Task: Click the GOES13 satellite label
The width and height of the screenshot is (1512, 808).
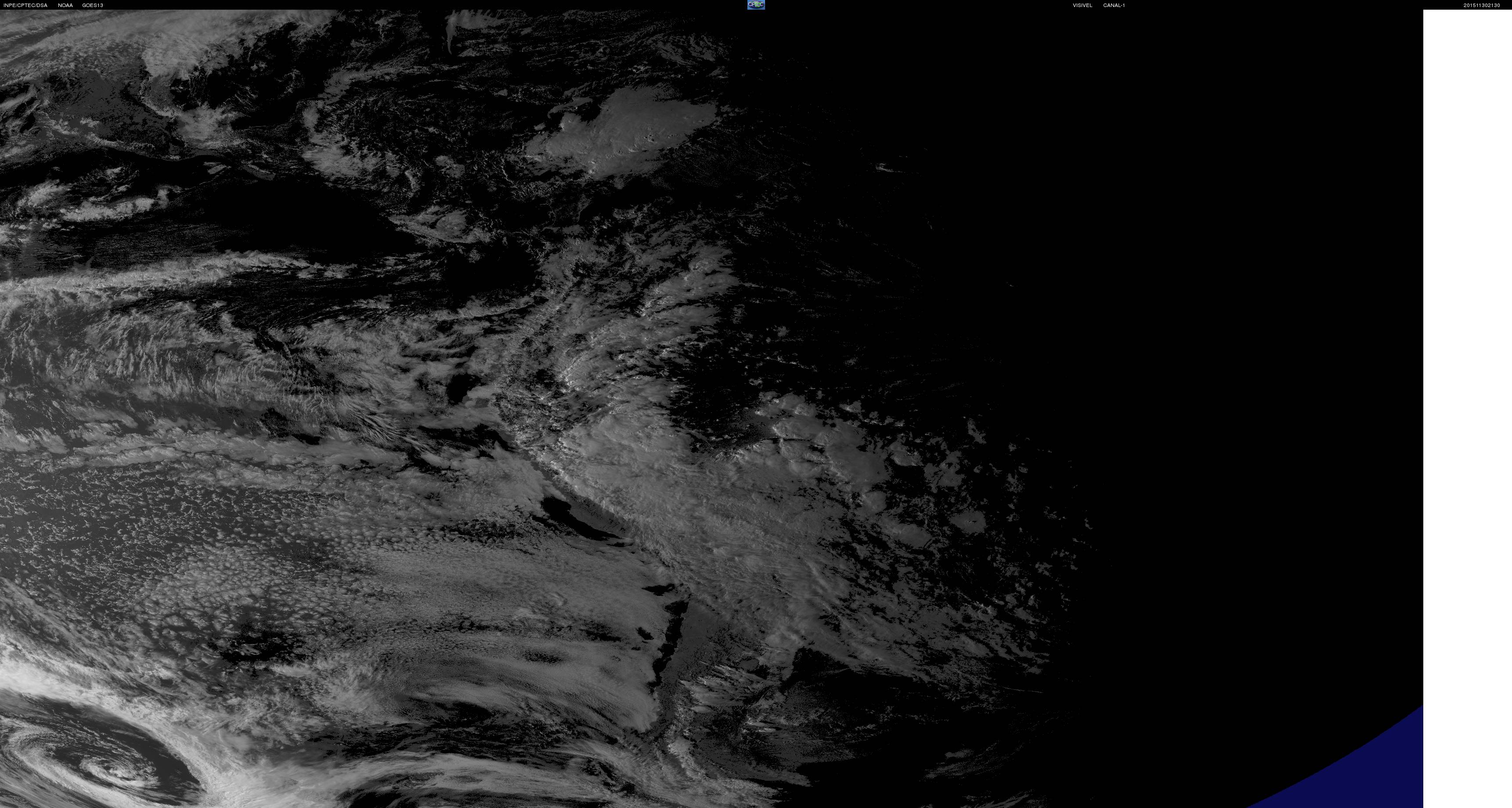Action: 93,5
